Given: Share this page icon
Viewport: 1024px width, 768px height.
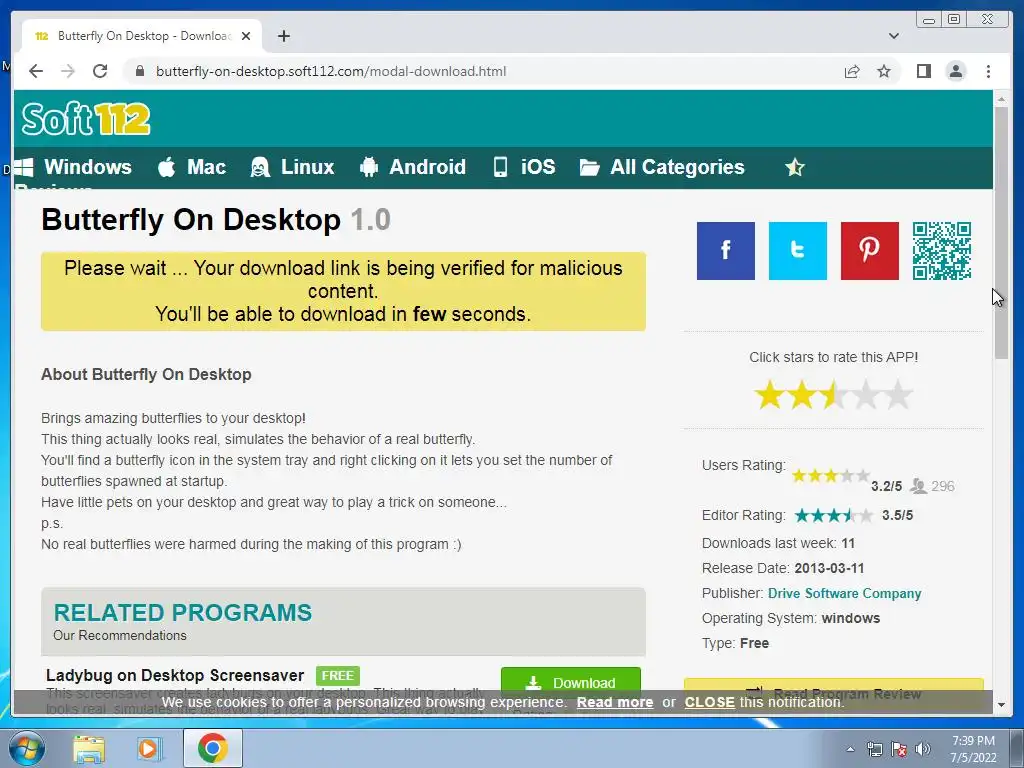Looking at the screenshot, I should tap(852, 71).
